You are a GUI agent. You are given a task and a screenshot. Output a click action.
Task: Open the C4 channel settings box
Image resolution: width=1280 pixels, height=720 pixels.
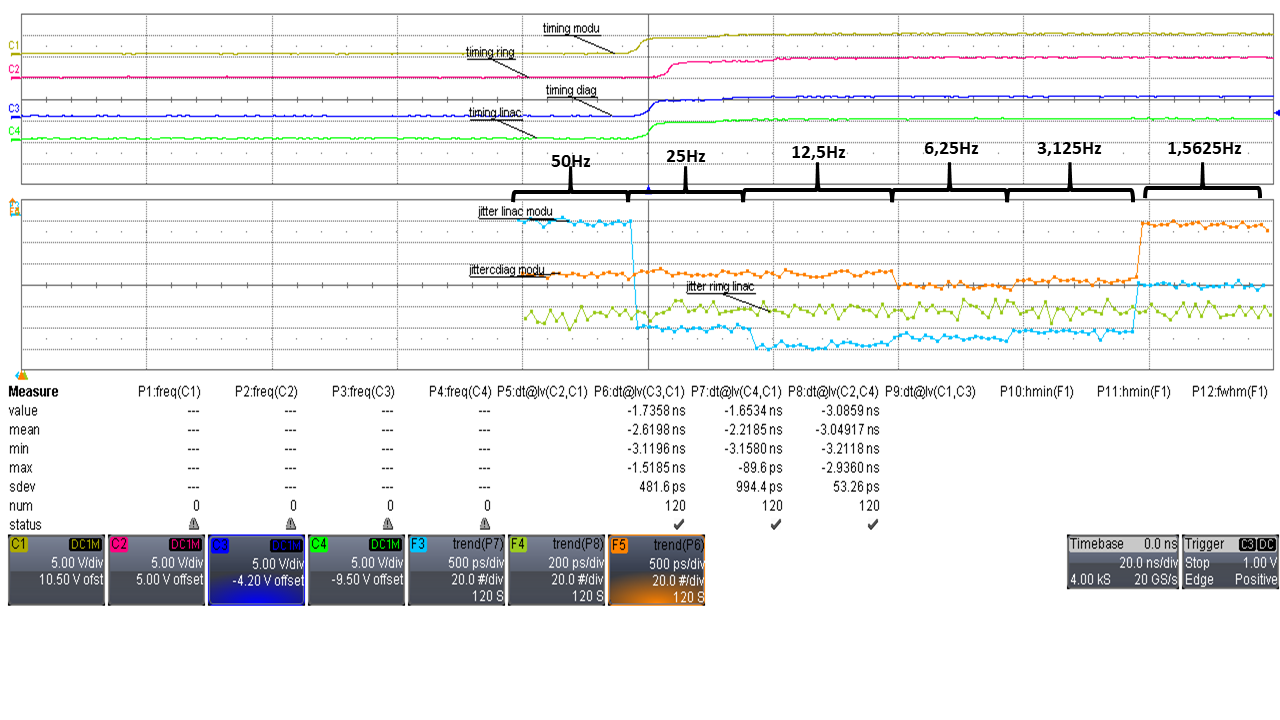(x=356, y=569)
